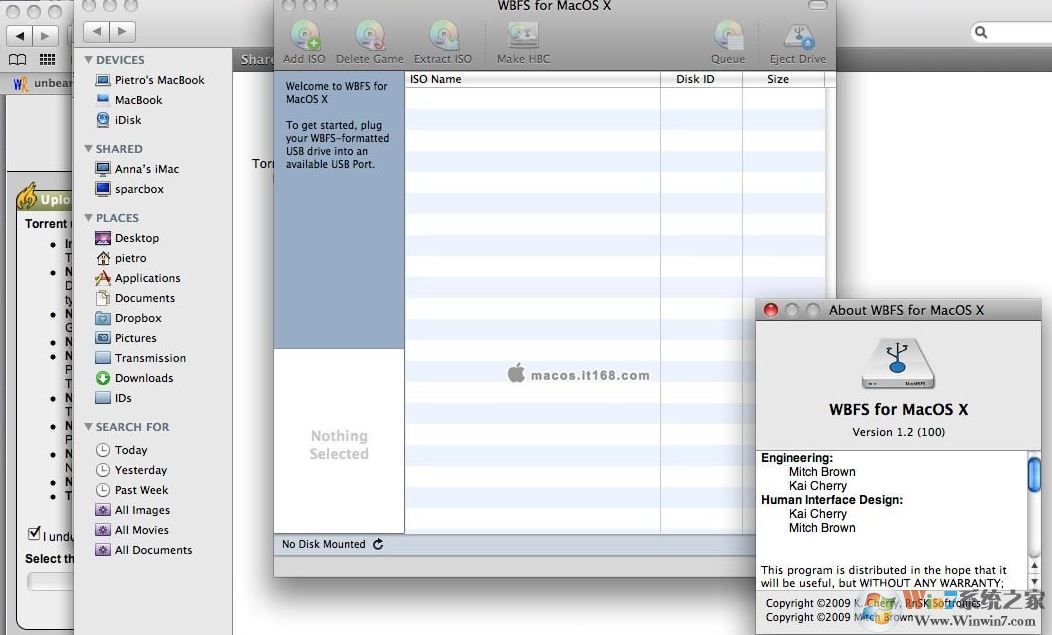Click 'Nothing Selected' placeholder text
This screenshot has height=635, width=1052.
(339, 445)
